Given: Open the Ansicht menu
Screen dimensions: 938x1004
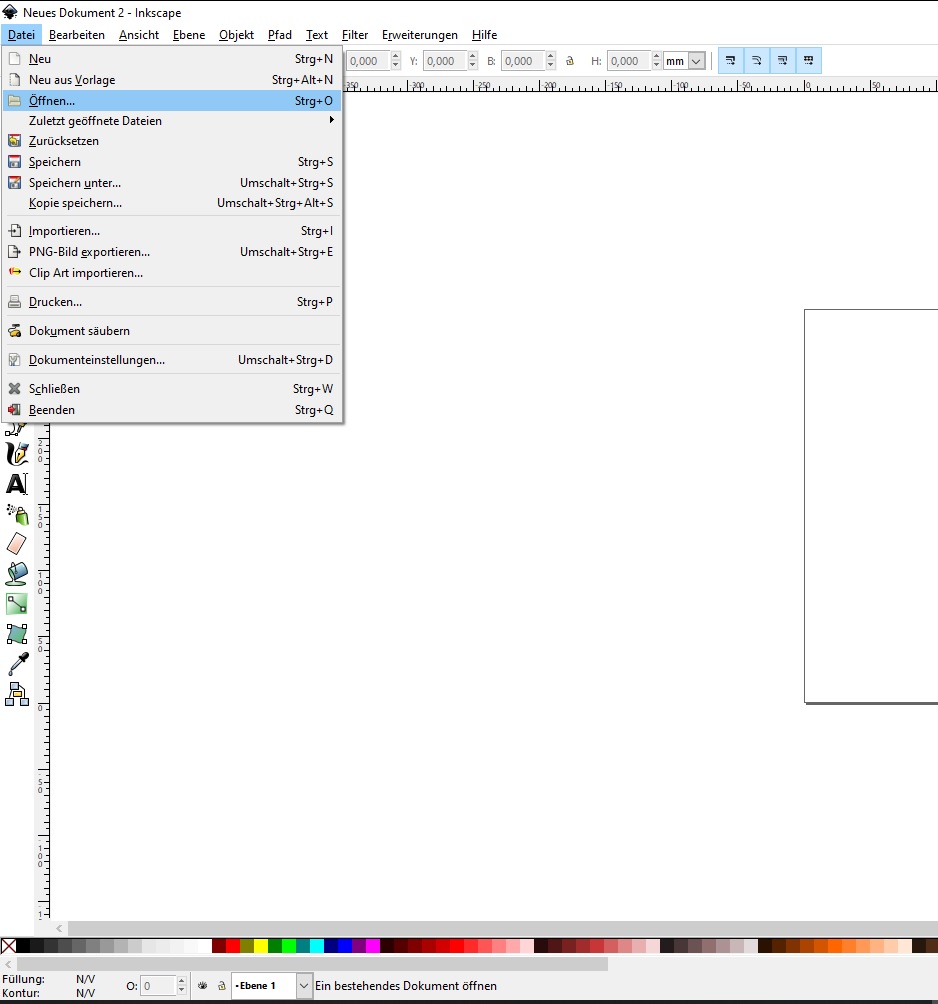Looking at the screenshot, I should 139,35.
